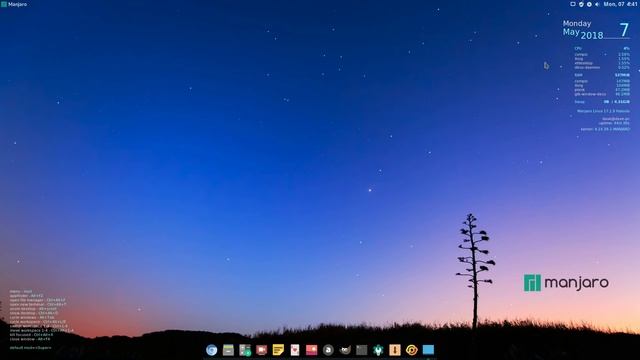The width and height of the screenshot is (640, 360).
Task: Launch the Chromium browser from dock
Action: (x=211, y=350)
